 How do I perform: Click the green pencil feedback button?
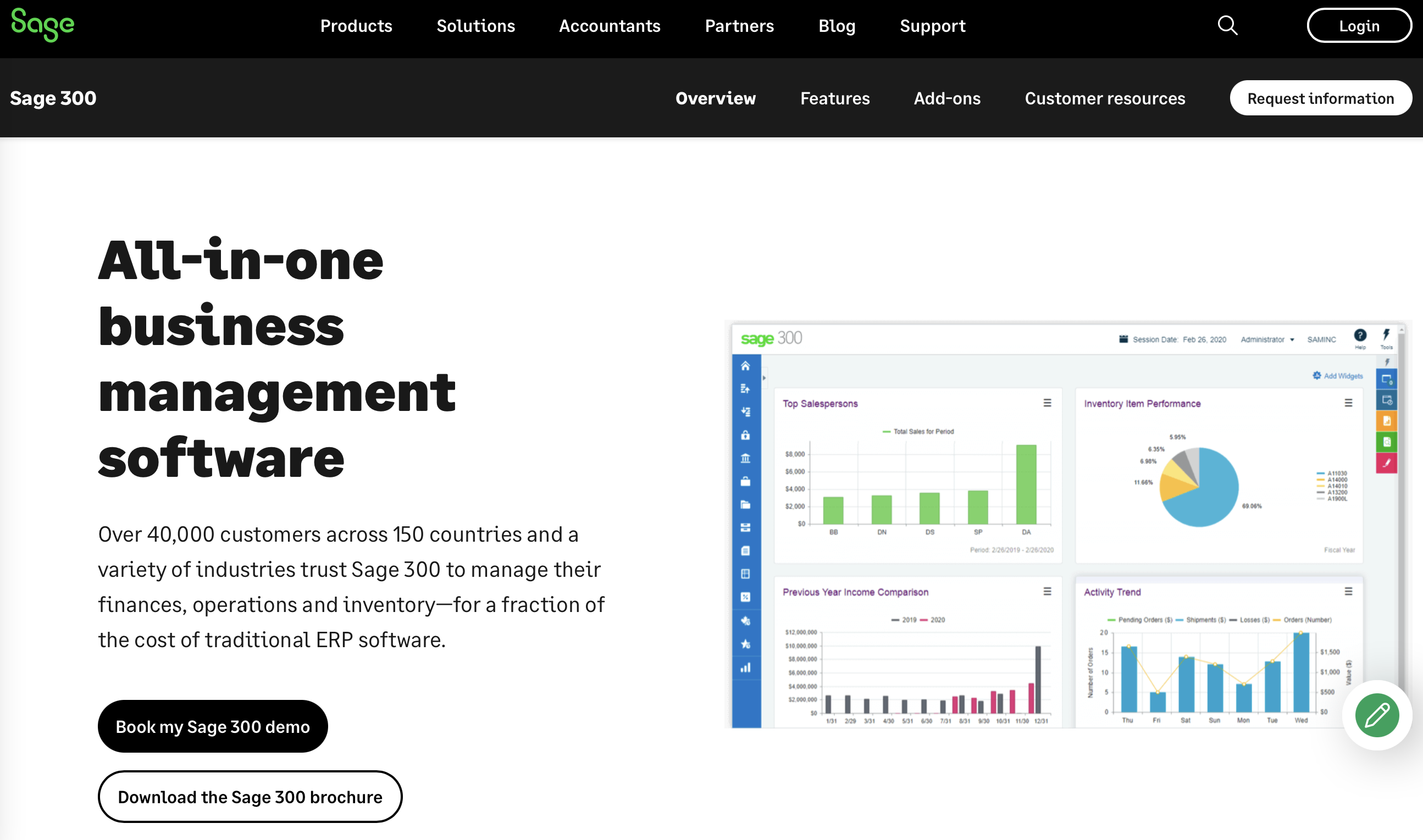[x=1377, y=715]
